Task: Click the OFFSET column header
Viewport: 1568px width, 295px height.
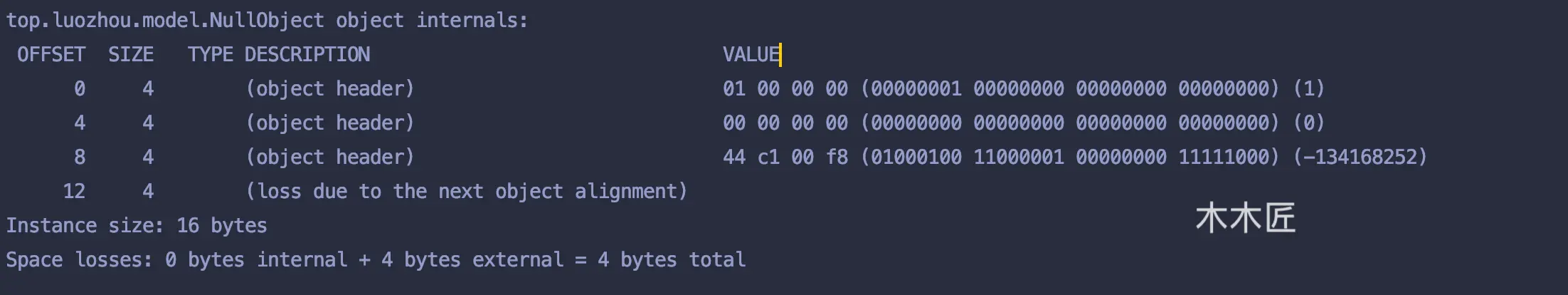Action: [x=51, y=55]
